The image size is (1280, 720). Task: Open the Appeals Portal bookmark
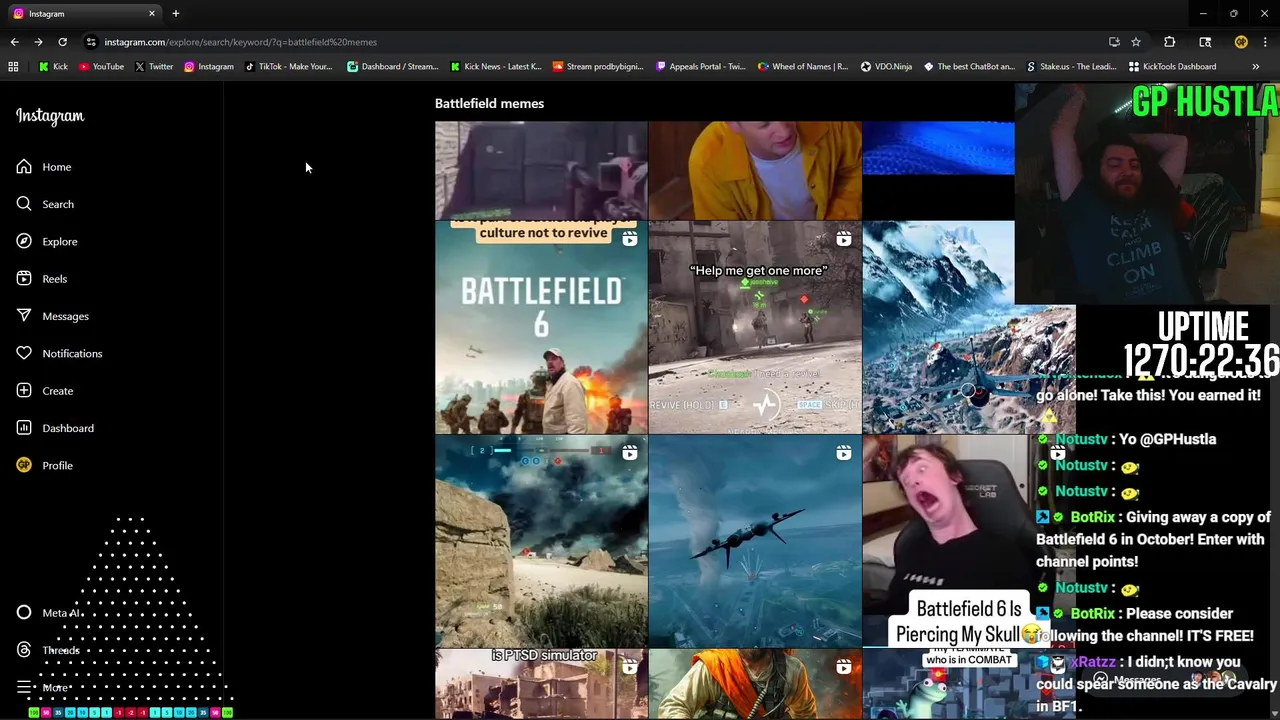coord(700,67)
